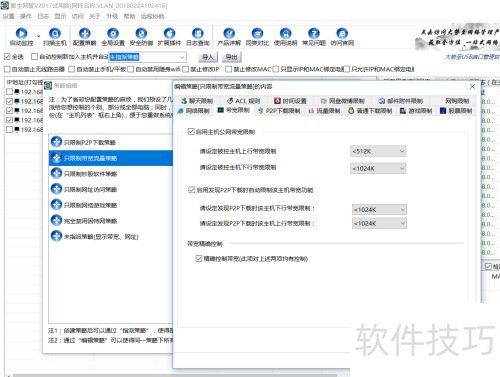Open the 日志查询 log query icon
This screenshot has height=377, width=500.
point(198,33)
